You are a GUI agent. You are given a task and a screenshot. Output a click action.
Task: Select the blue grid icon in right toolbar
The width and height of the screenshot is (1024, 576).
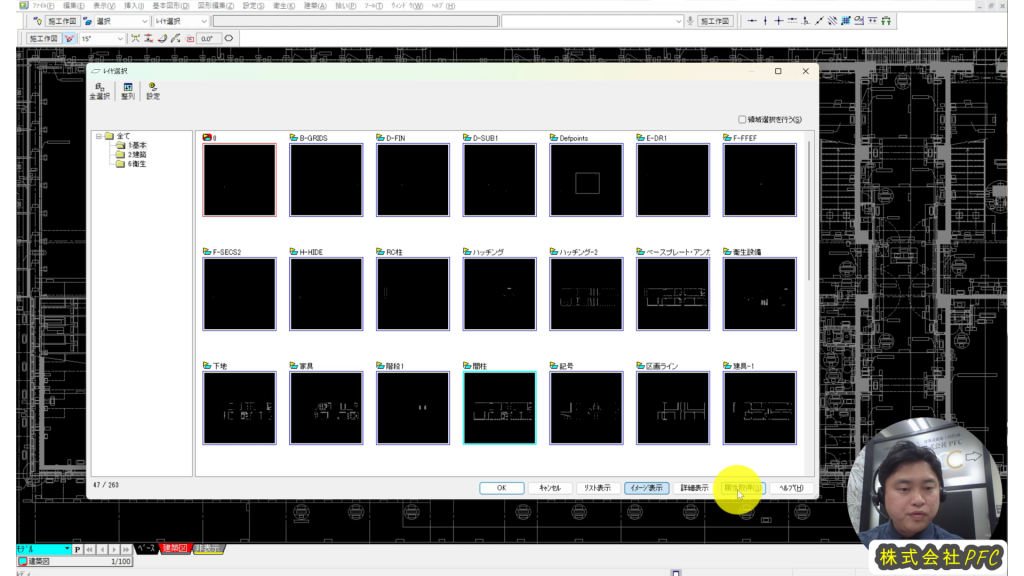coord(845,21)
